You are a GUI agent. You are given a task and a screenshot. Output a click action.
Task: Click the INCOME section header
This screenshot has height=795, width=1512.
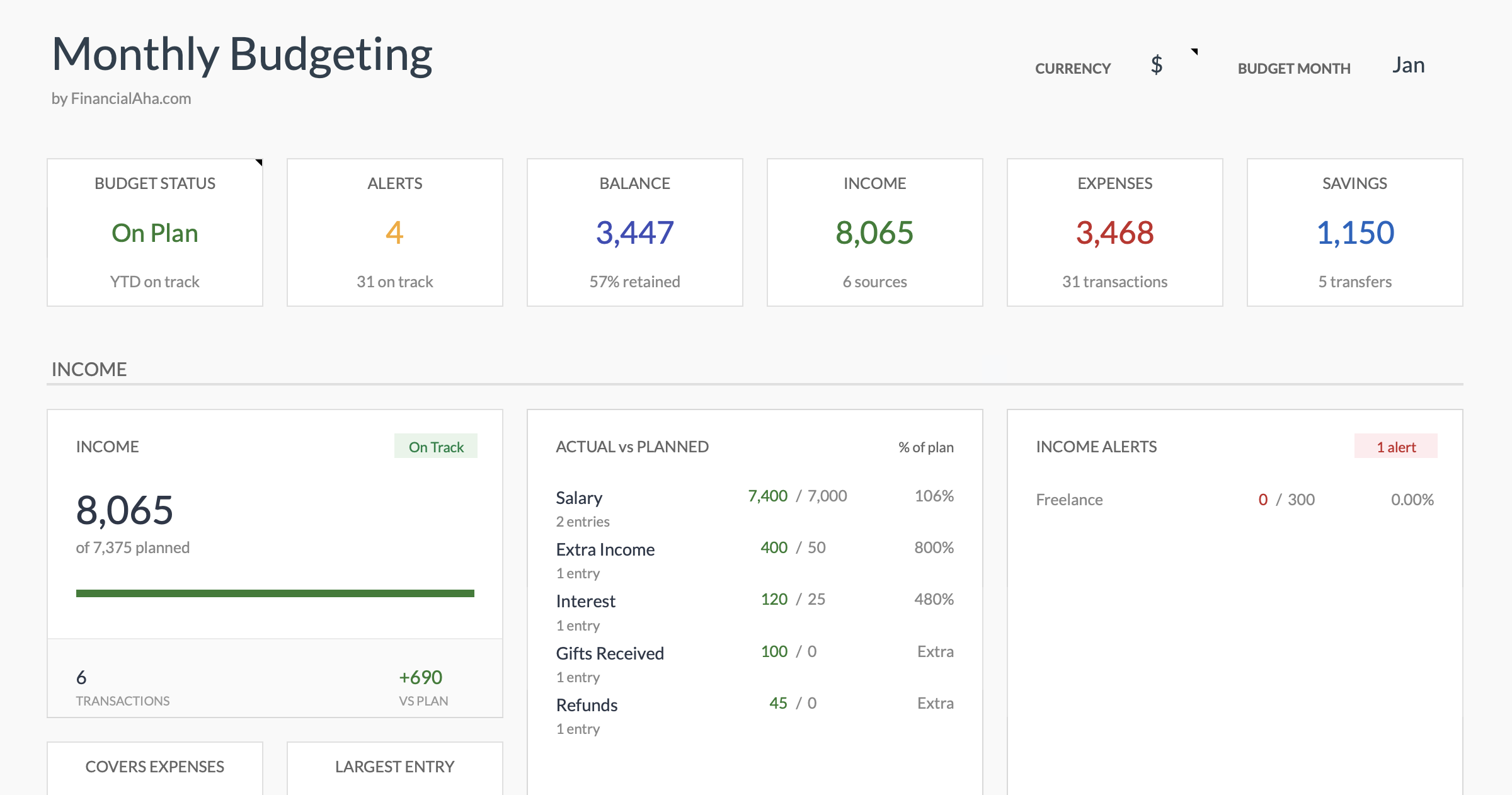pos(89,369)
